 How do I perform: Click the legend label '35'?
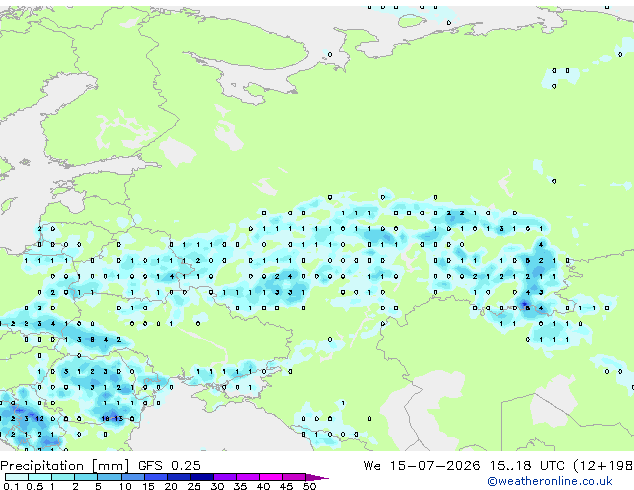click(240, 486)
